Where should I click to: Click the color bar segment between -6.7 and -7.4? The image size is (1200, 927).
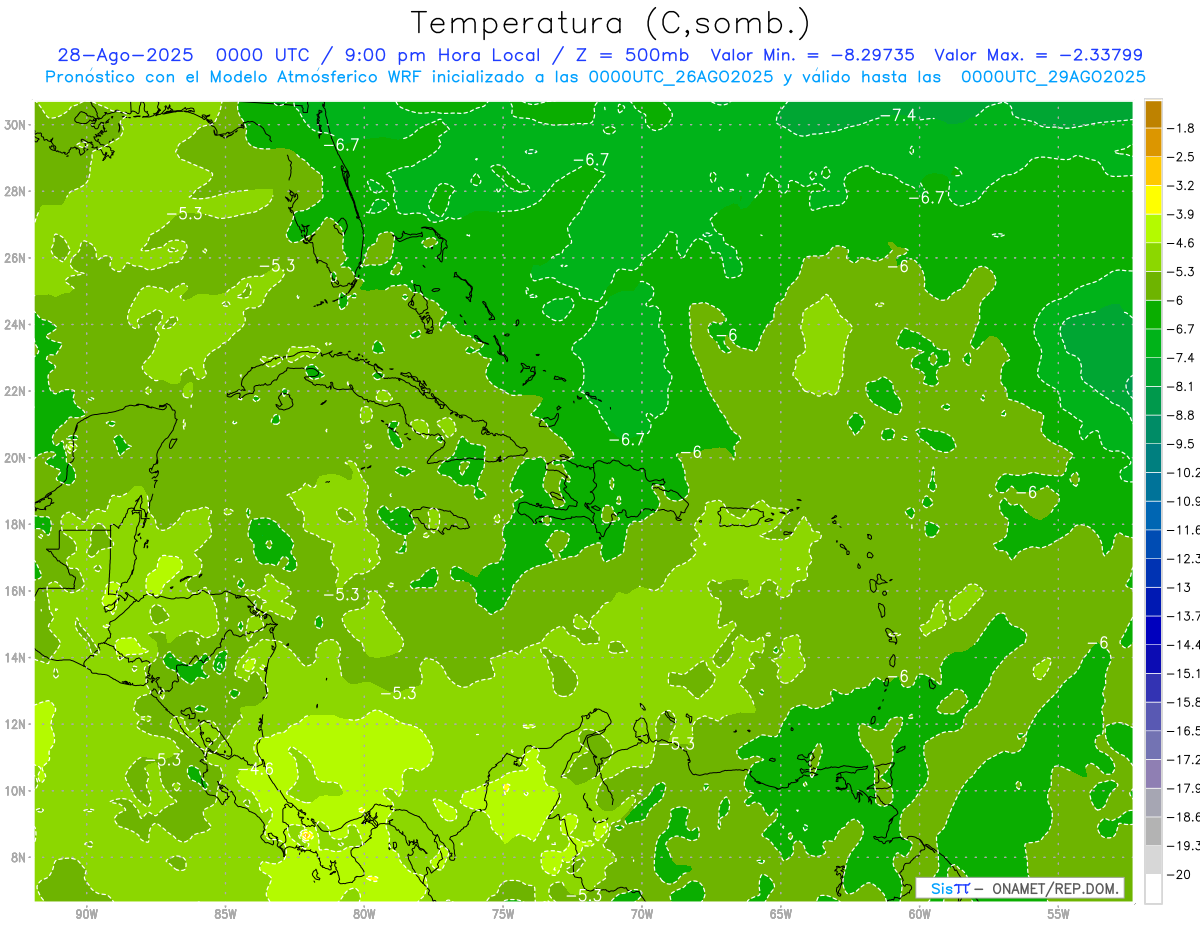coord(1153,343)
